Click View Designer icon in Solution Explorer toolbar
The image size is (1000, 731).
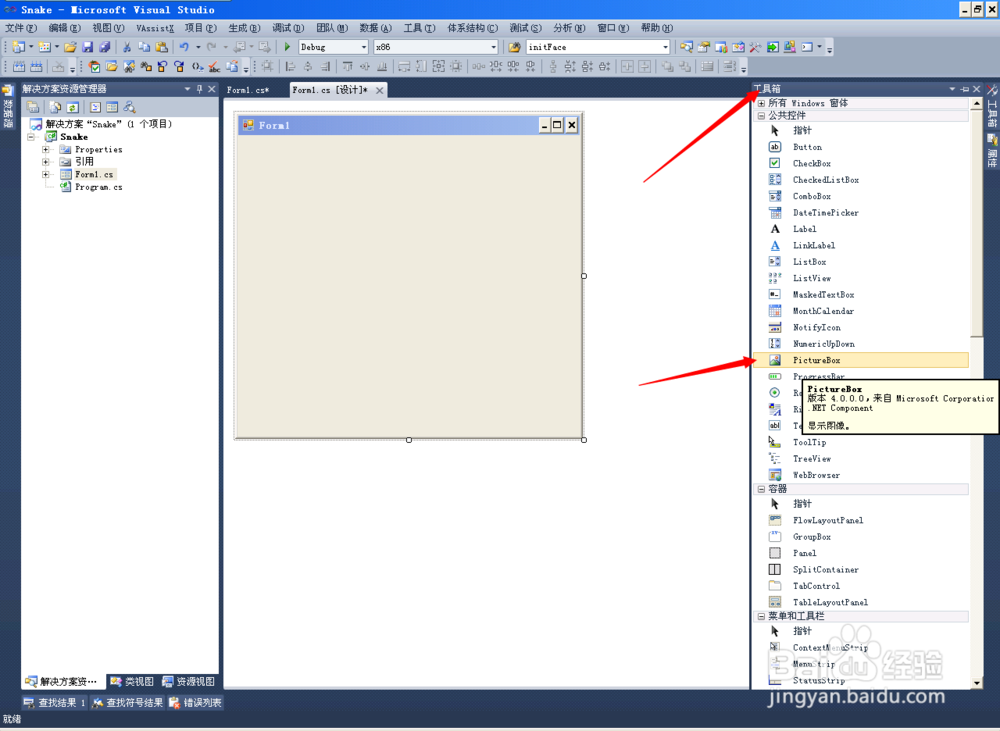[112, 107]
